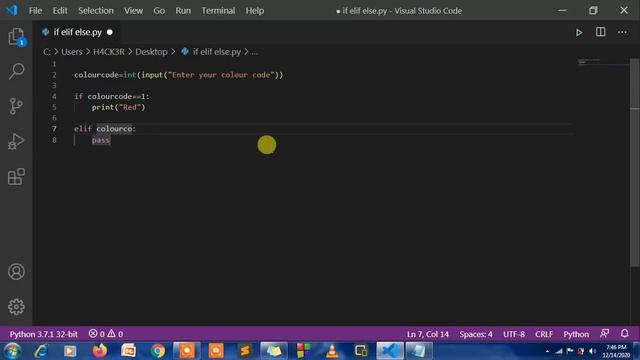The image size is (640, 360).
Task: Open Sublime Text from the taskbar
Action: [x=244, y=351]
